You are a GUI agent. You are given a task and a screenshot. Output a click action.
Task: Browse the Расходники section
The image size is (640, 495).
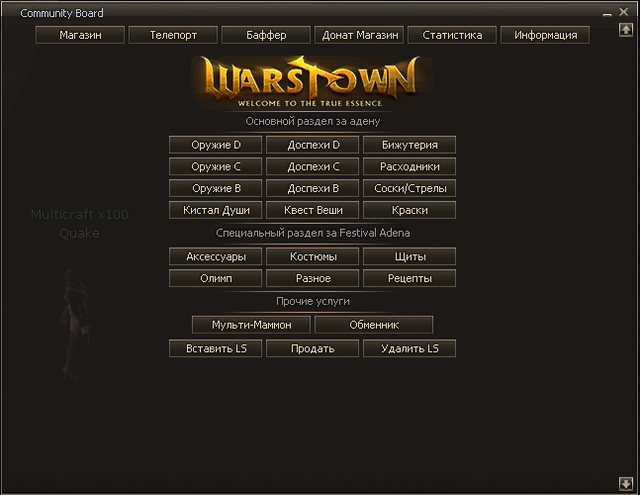[409, 166]
